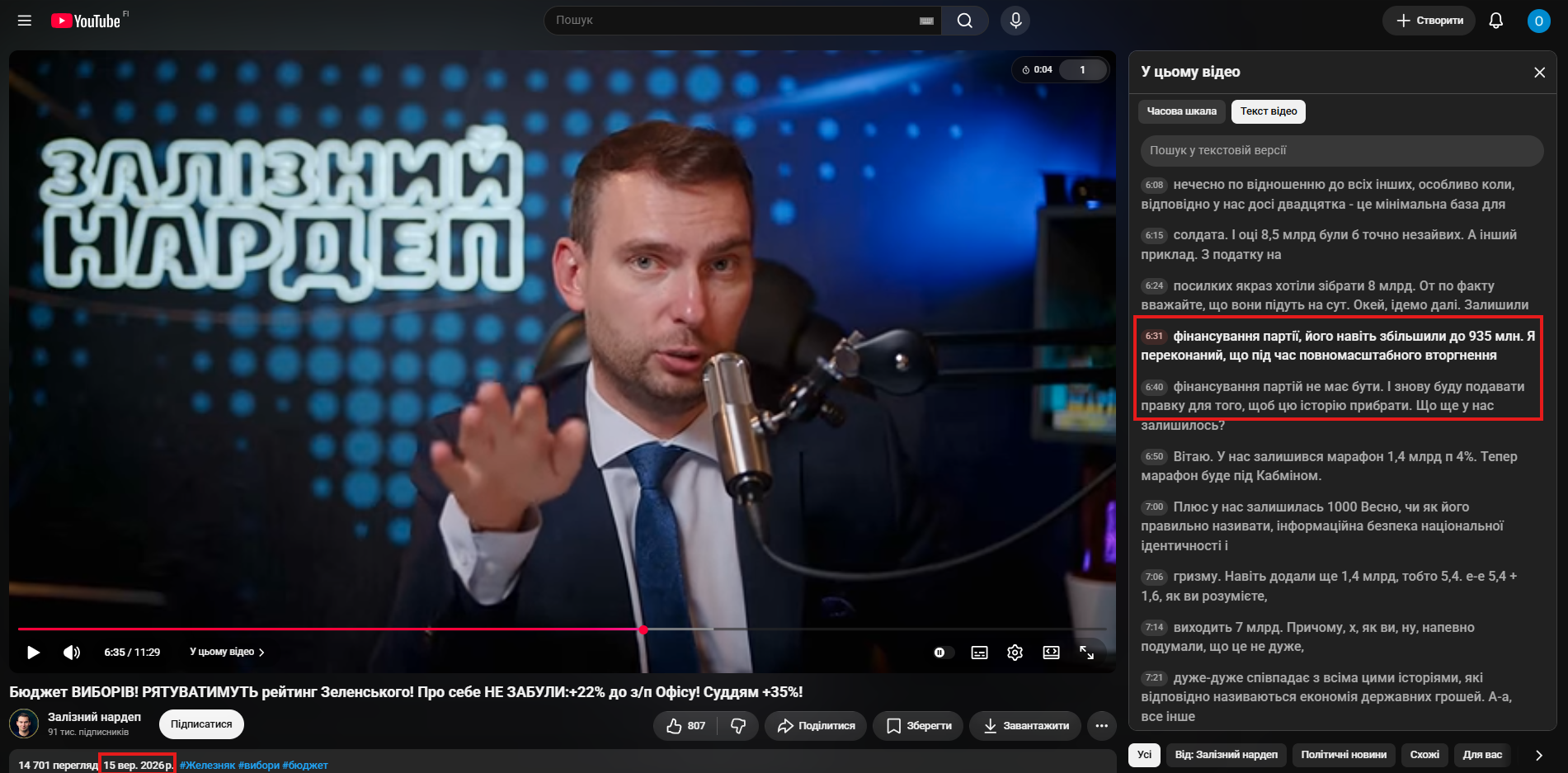Jump to transcript line at 7:14

1340,637
